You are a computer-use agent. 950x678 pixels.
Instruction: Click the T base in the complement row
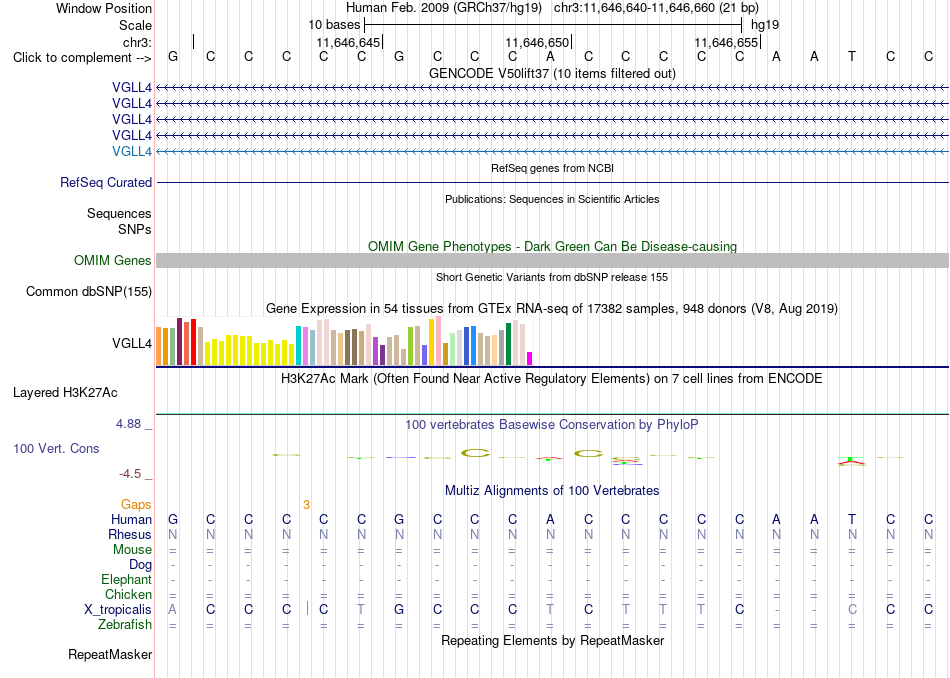tap(852, 57)
